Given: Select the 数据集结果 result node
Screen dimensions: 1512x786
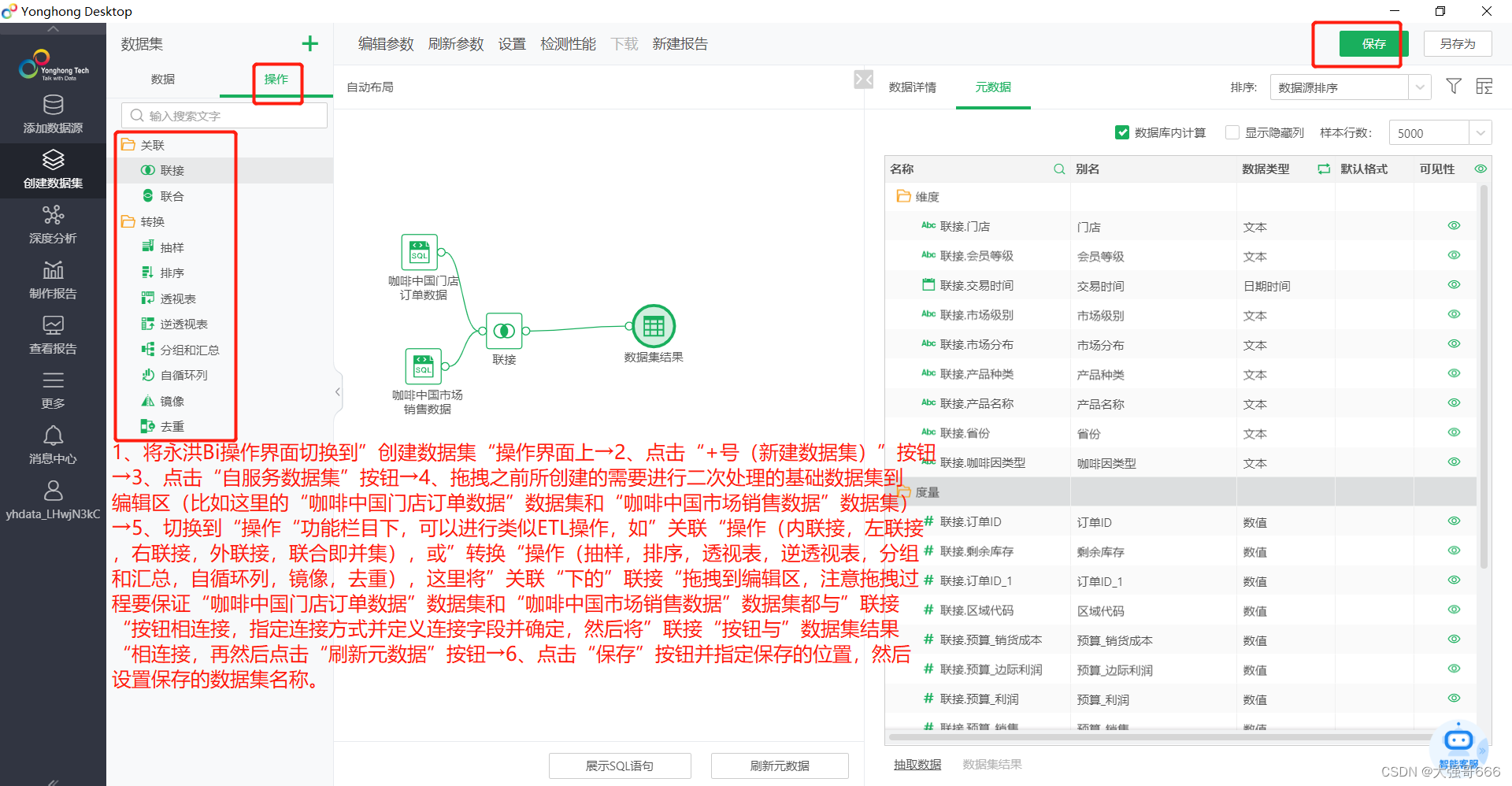Looking at the screenshot, I should click(x=654, y=326).
